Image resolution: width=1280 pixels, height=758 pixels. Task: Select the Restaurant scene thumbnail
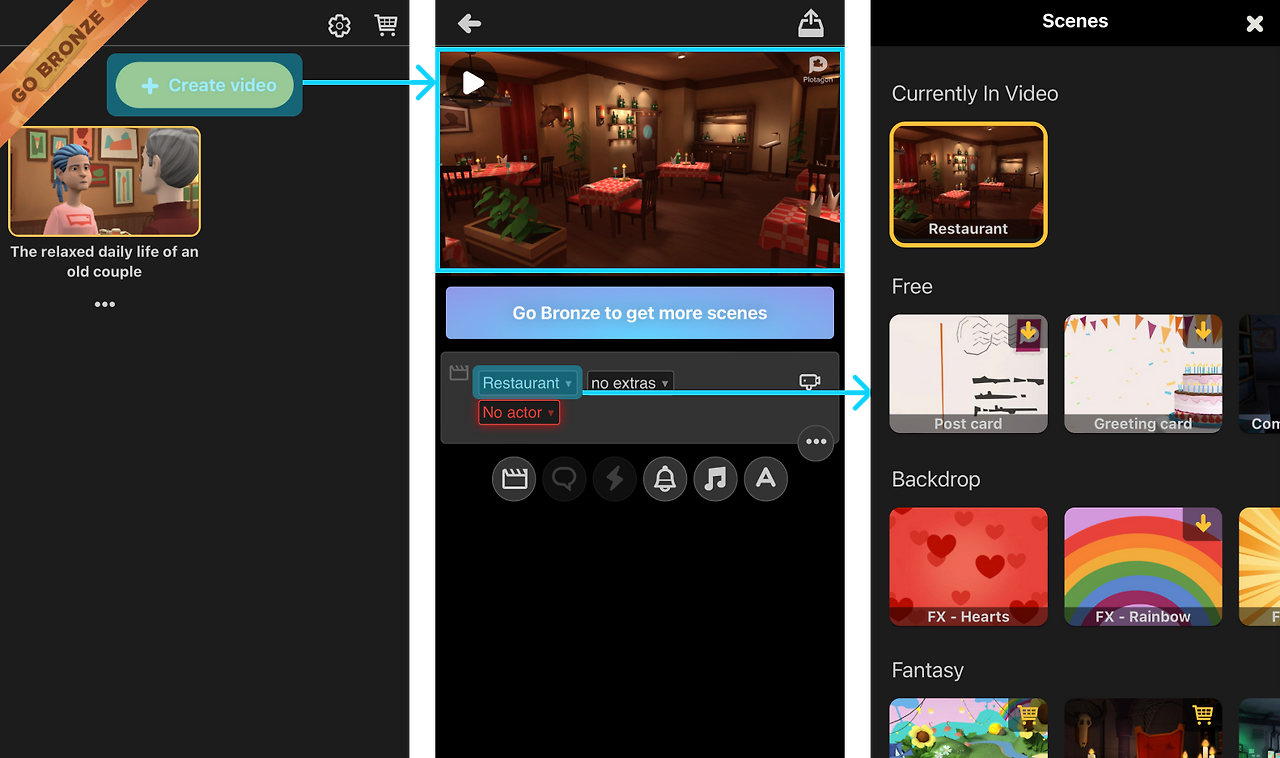tap(968, 184)
